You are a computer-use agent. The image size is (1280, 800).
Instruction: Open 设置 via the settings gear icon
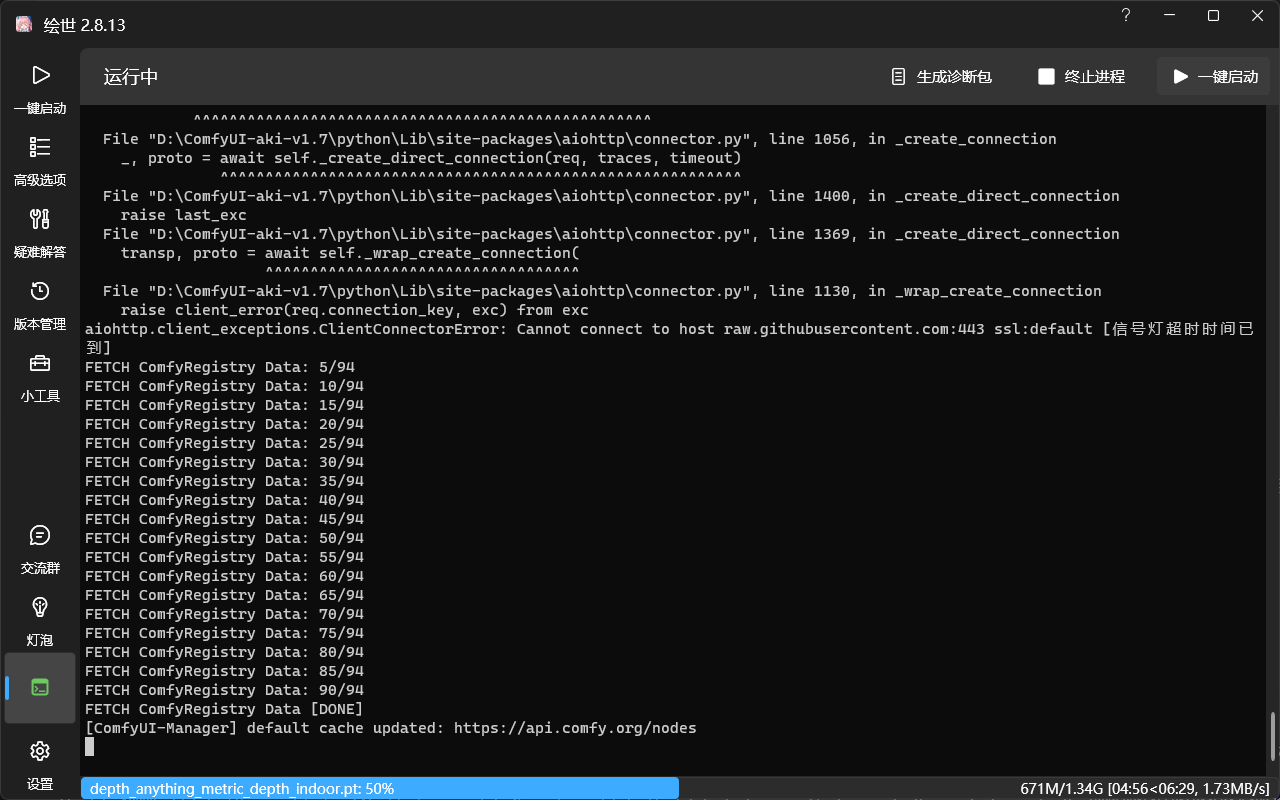coord(40,750)
